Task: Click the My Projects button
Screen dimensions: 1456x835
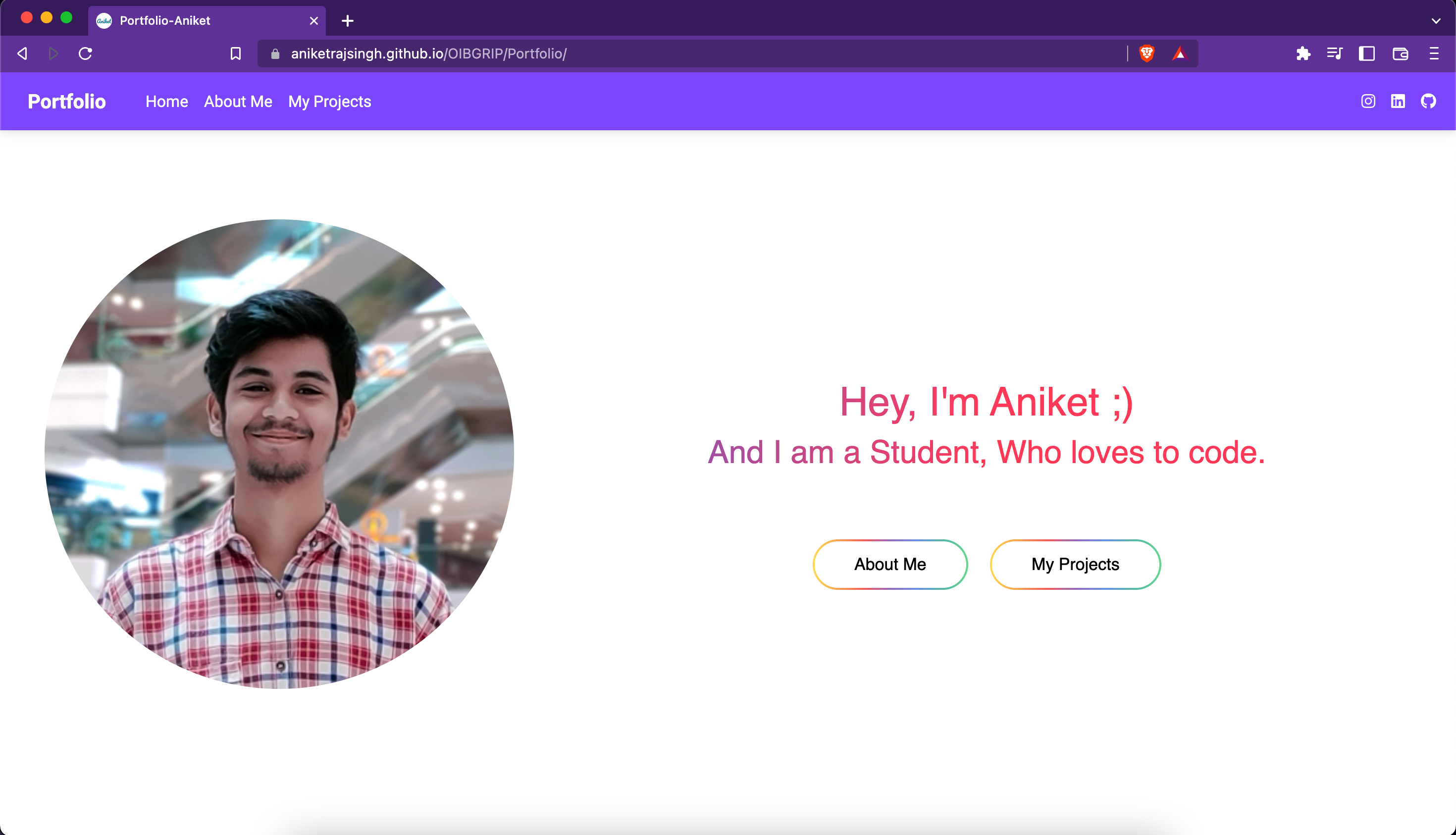Action: coord(1075,564)
